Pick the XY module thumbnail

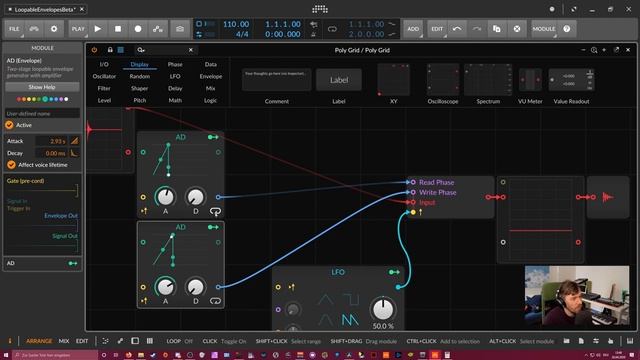(393, 80)
